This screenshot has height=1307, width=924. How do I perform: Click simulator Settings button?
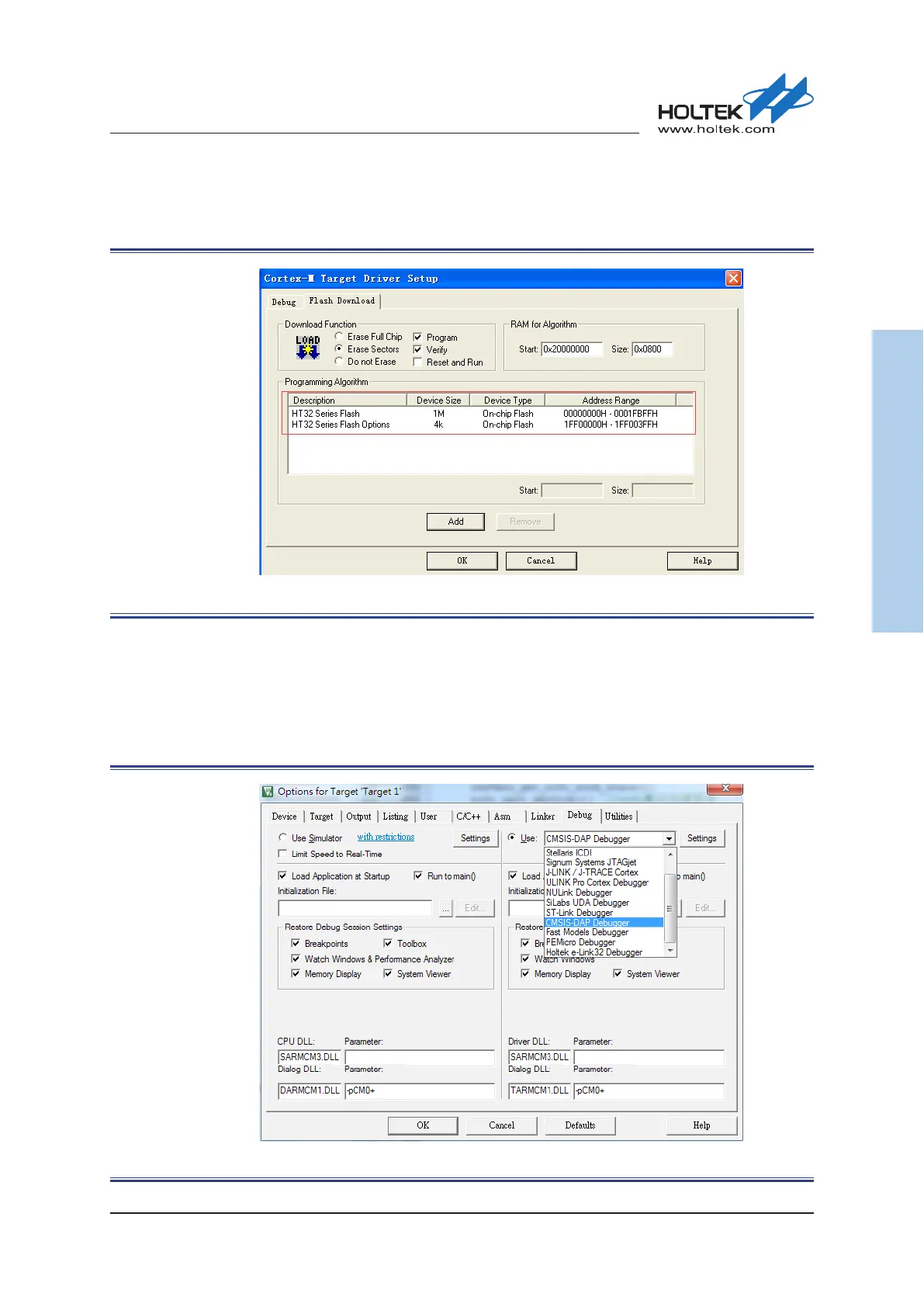point(476,838)
